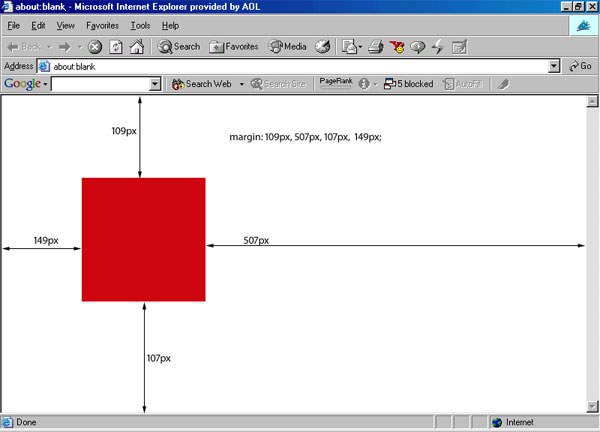This screenshot has height=432, width=600.
Task: Open the Mail toolbar icon
Action: (350, 46)
